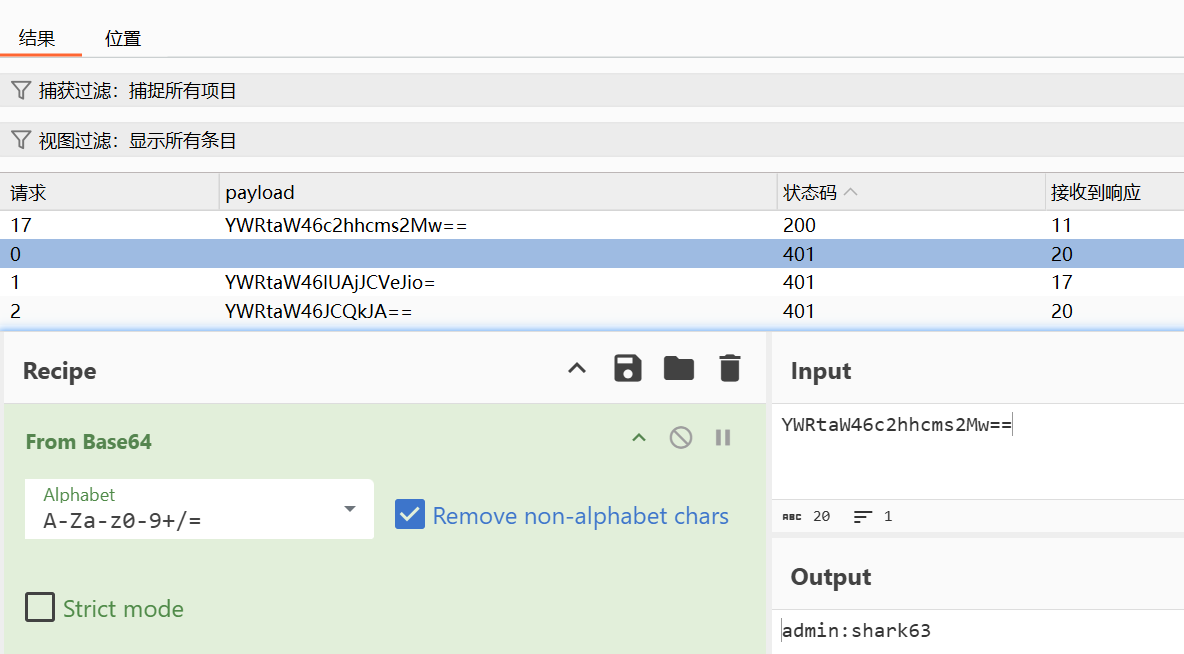Click view filter funnel icon
This screenshot has width=1184, height=654.
[21, 140]
